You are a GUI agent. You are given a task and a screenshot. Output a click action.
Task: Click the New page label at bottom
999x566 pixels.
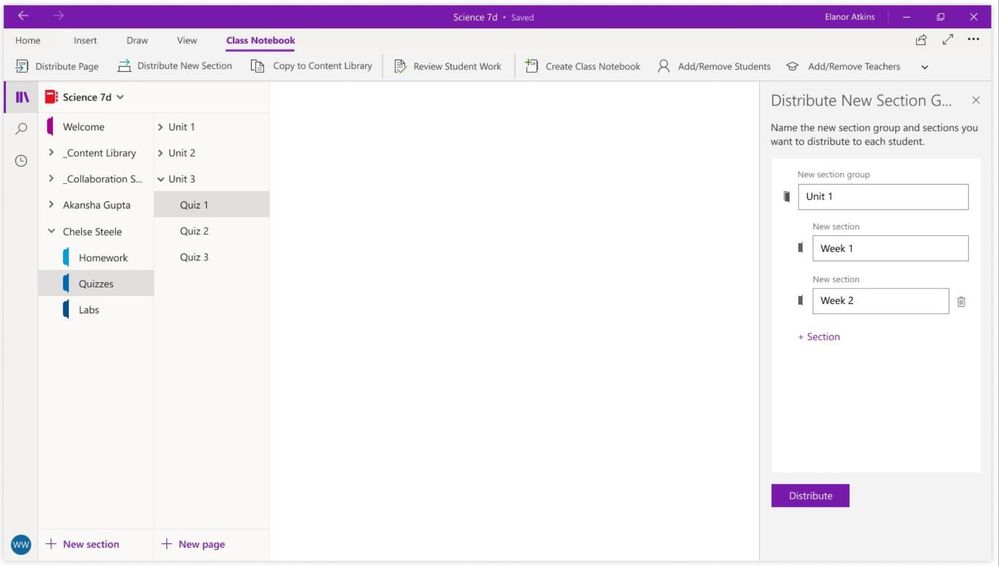(201, 544)
